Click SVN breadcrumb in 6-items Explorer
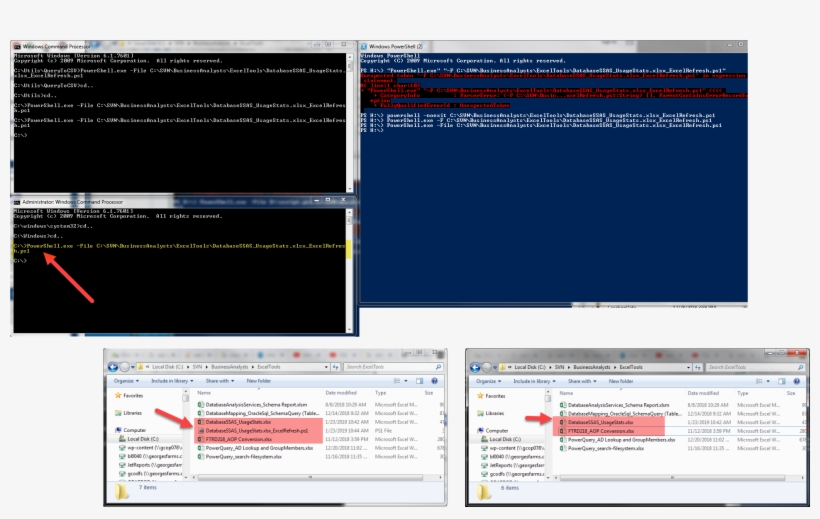This screenshot has height=519, width=820. pyautogui.click(x=560, y=367)
